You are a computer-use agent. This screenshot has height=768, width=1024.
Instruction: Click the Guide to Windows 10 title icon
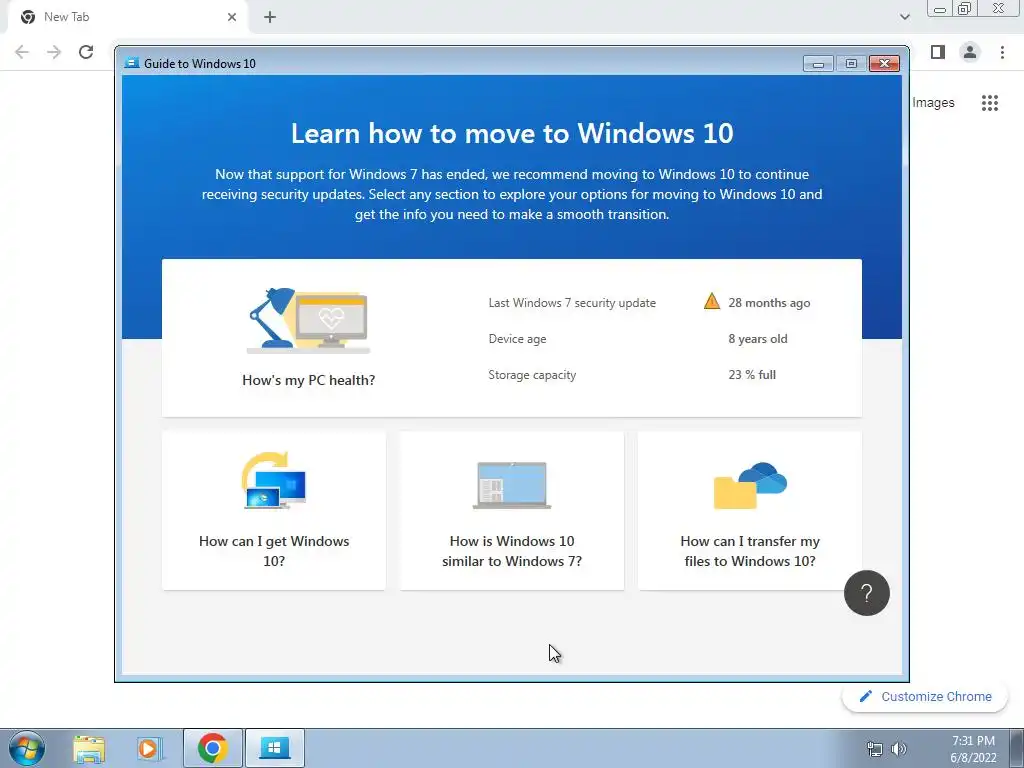click(x=132, y=63)
